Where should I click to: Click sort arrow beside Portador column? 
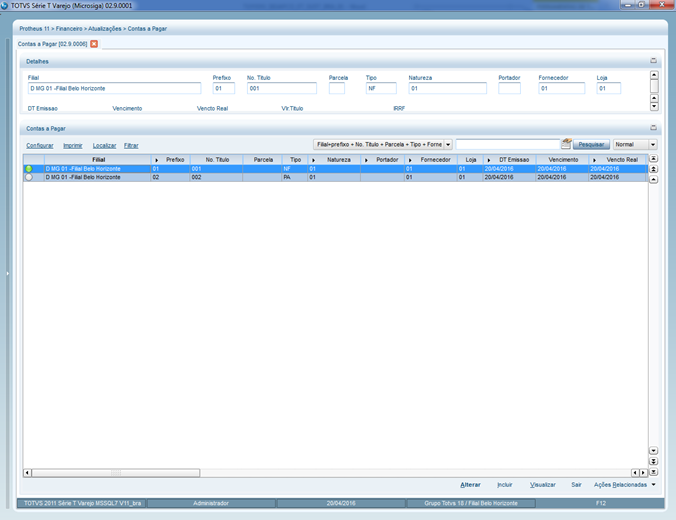(x=366, y=160)
